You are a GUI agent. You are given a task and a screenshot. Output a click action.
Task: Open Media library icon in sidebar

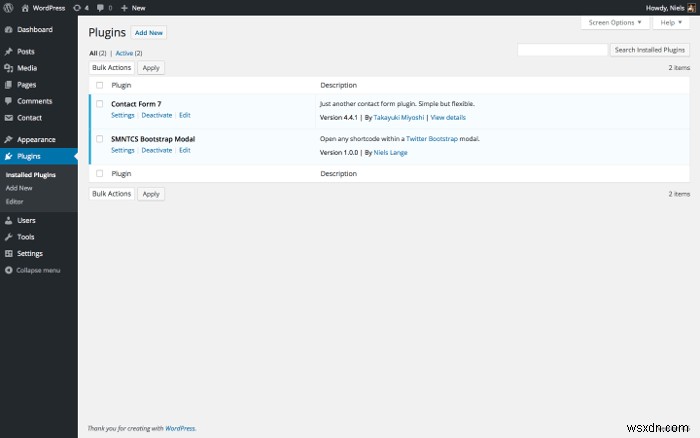coord(8,68)
